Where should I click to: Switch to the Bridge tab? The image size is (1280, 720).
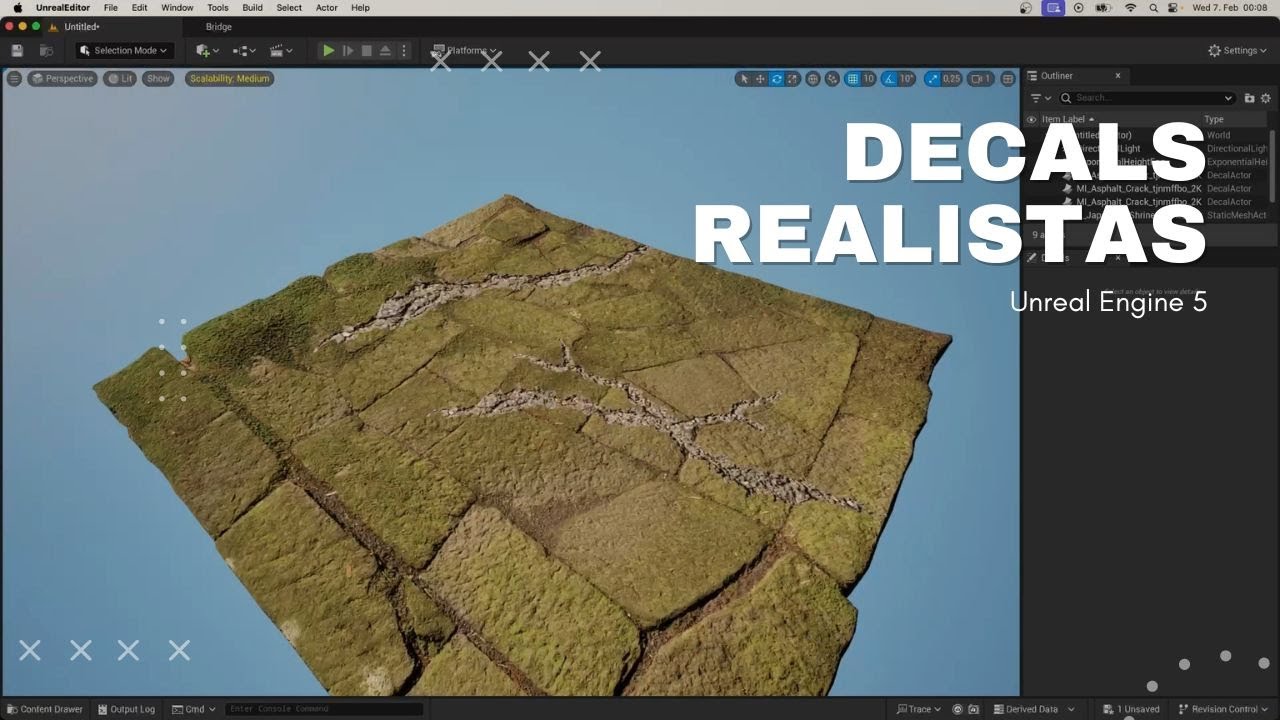pos(219,27)
